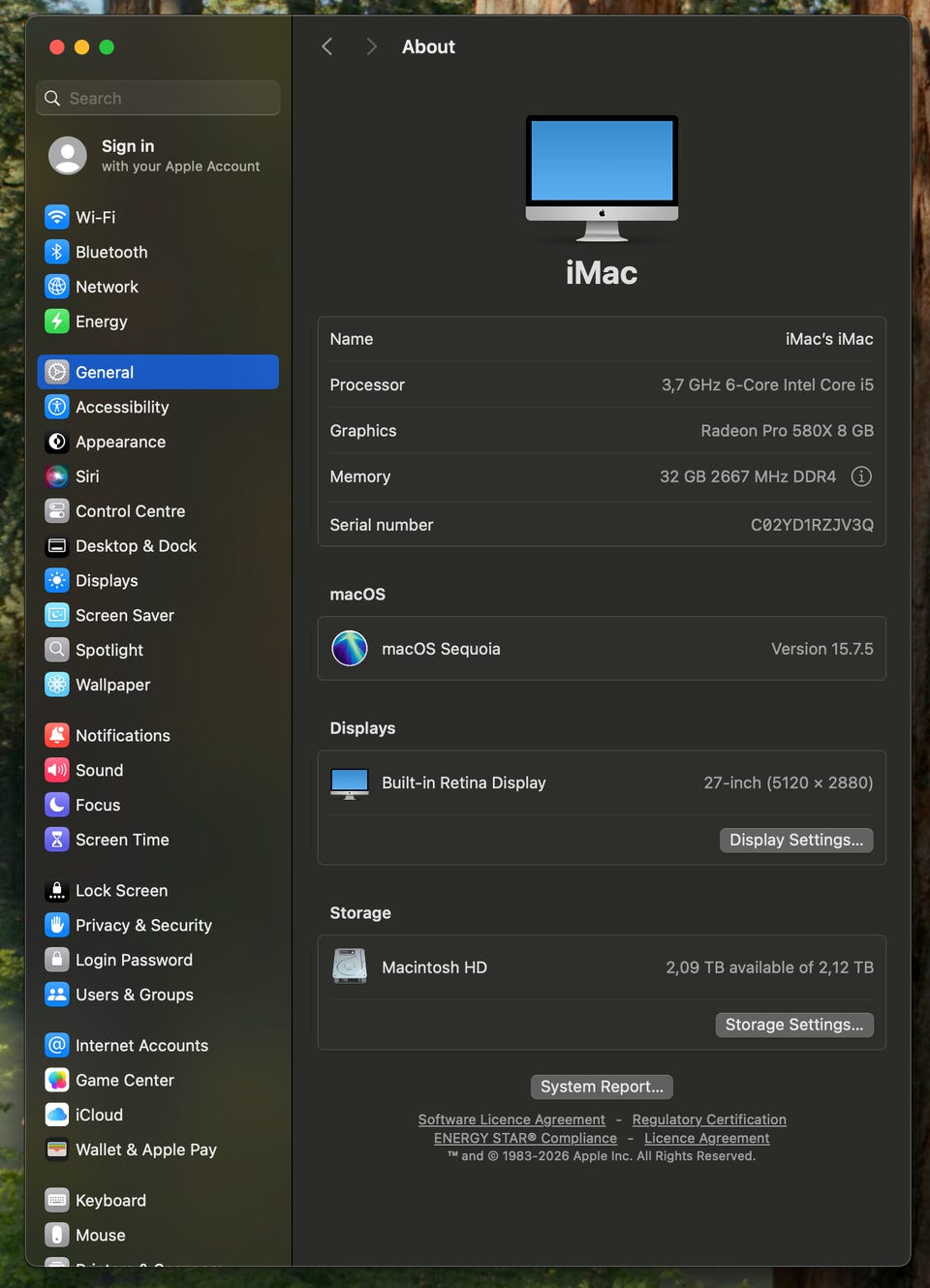Select the Energy lightning icon
930x1288 pixels.
(x=57, y=322)
